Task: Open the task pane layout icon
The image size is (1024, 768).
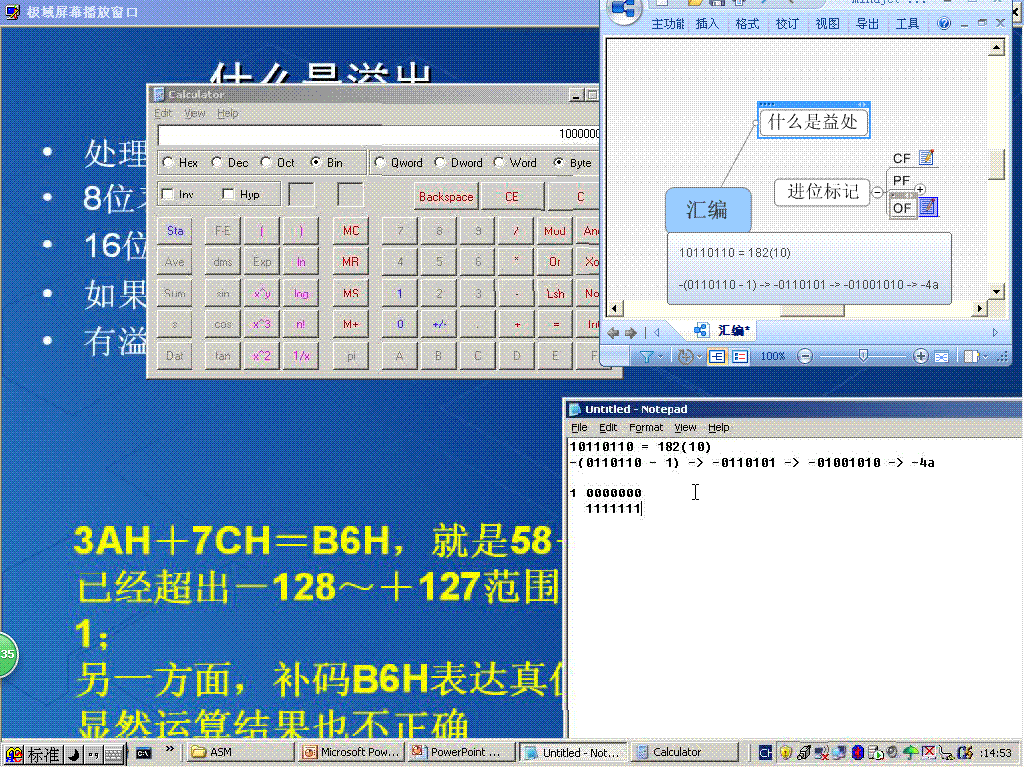Action: coord(971,357)
